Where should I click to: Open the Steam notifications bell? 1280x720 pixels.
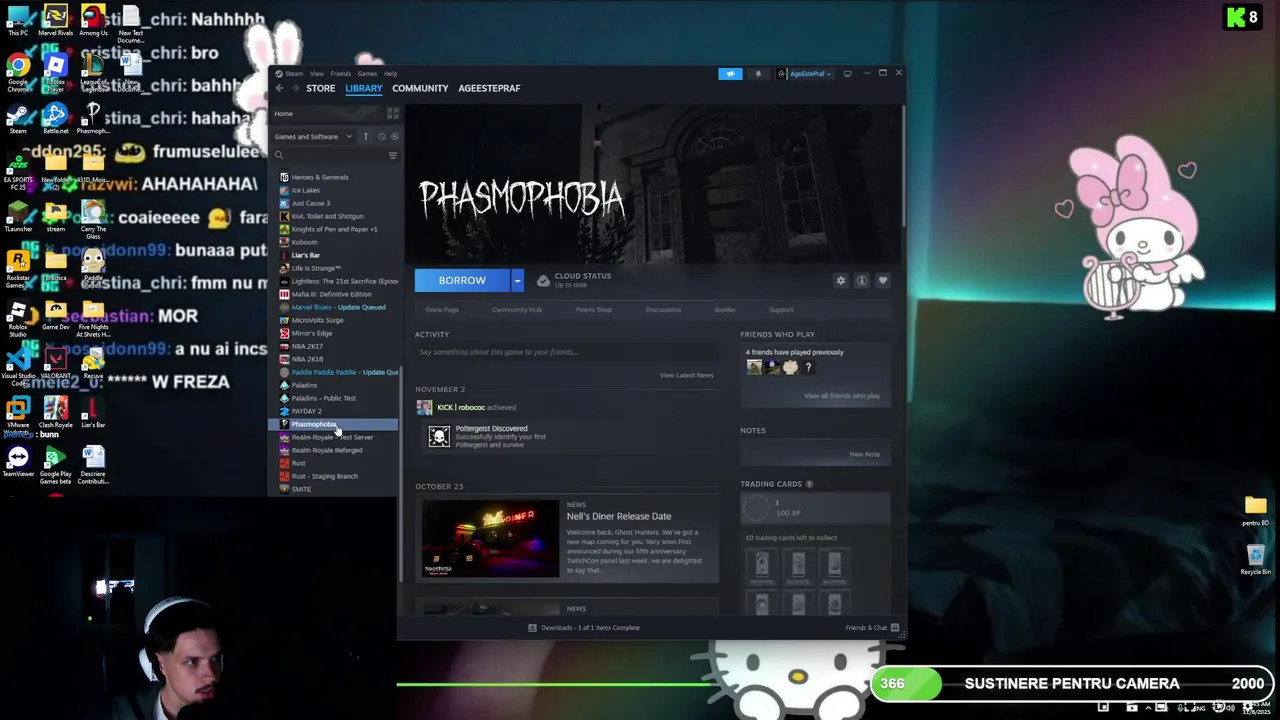coord(758,73)
